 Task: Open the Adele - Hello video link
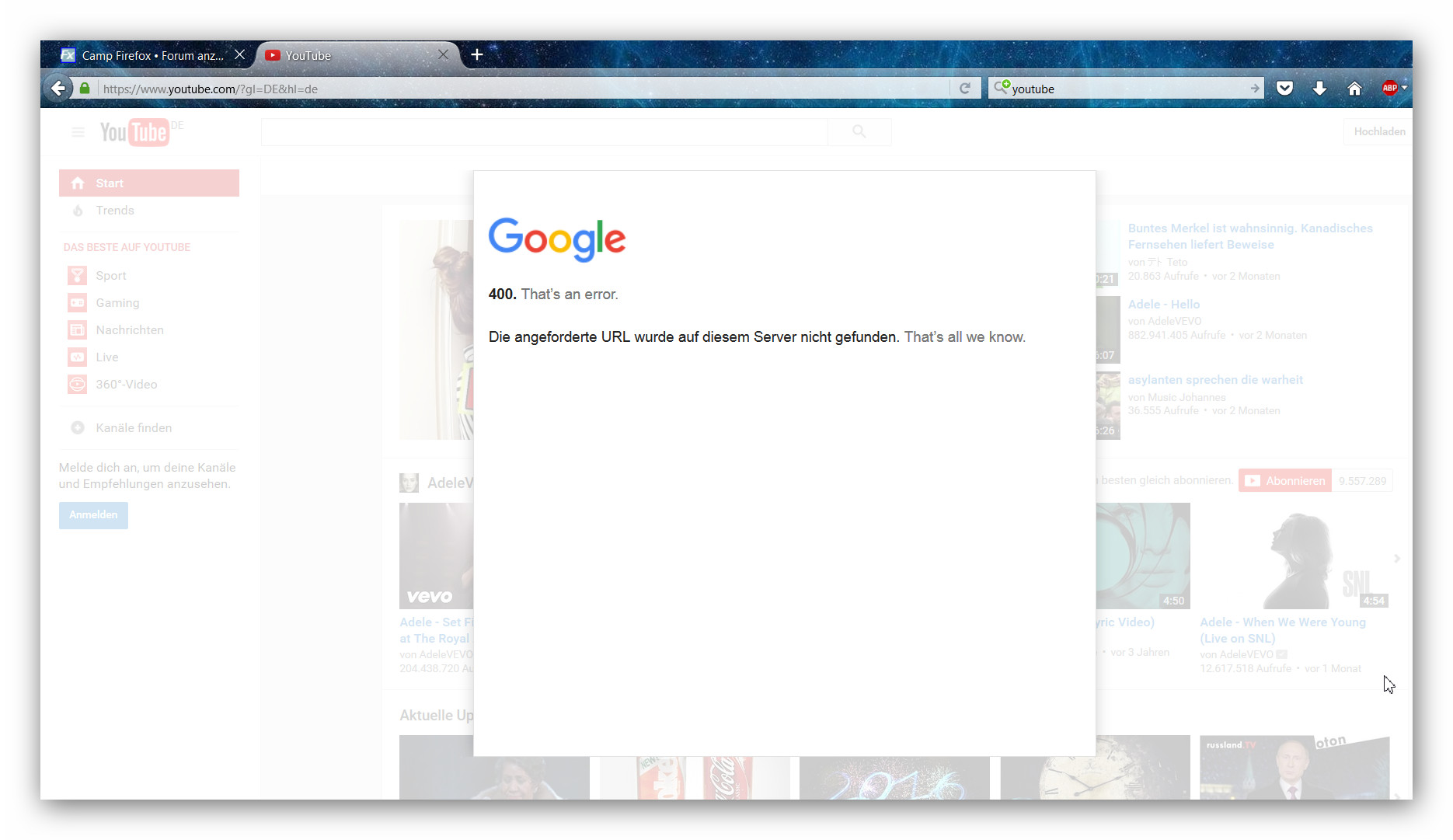click(x=1164, y=304)
